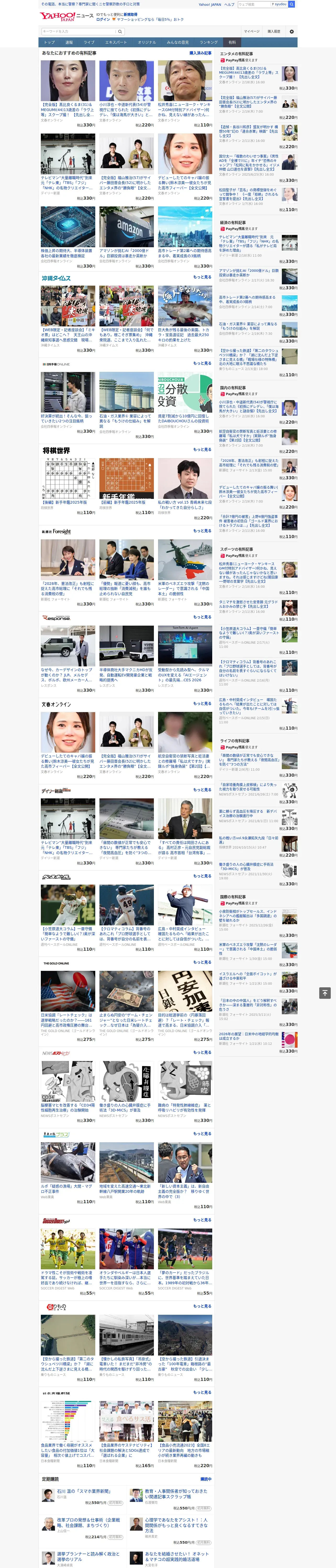Switch to the 速報 tab
The height and width of the screenshot is (1568, 336).
click(69, 43)
